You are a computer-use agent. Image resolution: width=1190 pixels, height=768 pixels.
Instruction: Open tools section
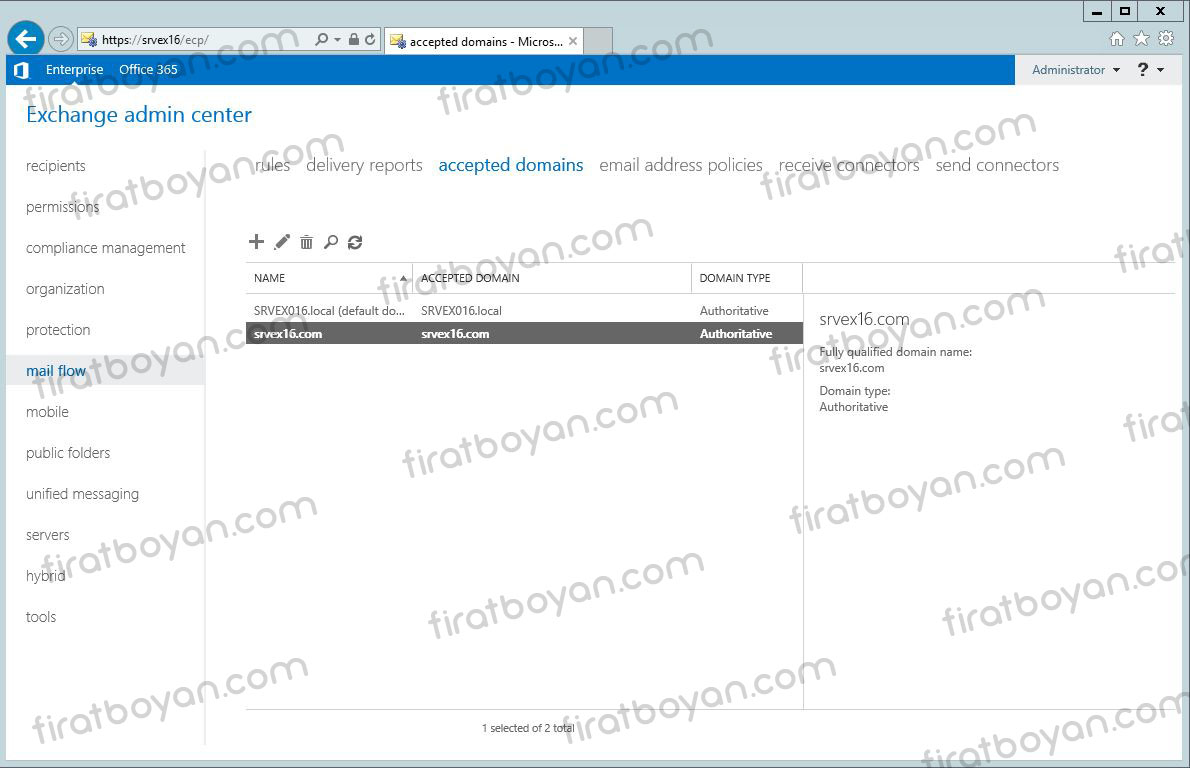click(x=41, y=616)
